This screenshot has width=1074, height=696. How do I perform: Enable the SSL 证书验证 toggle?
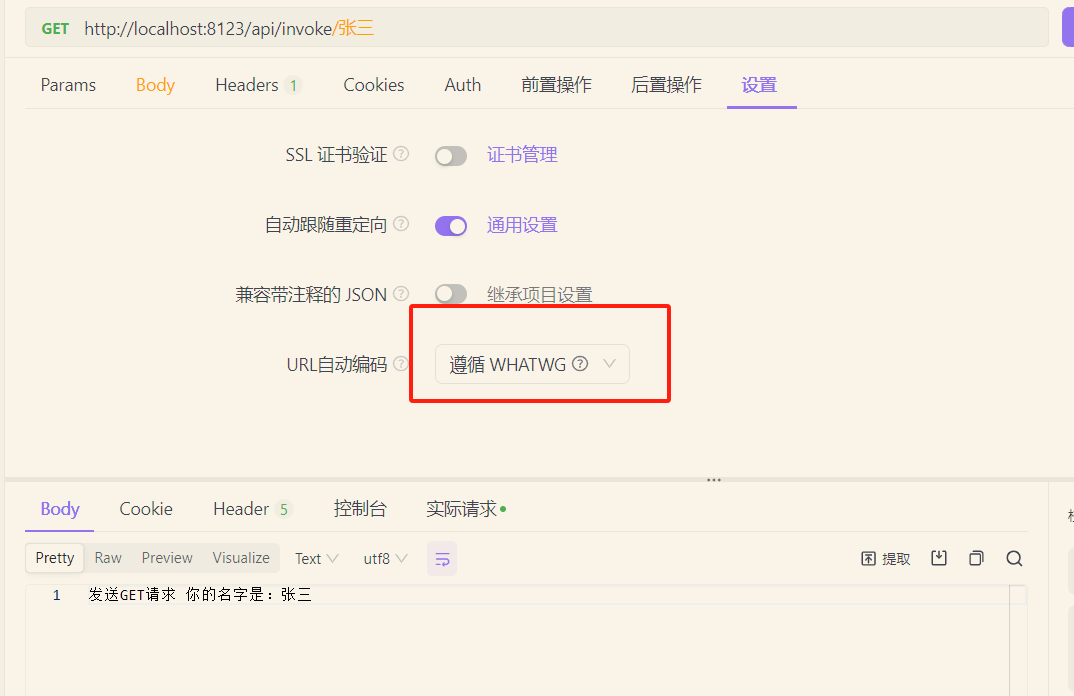pyautogui.click(x=451, y=156)
